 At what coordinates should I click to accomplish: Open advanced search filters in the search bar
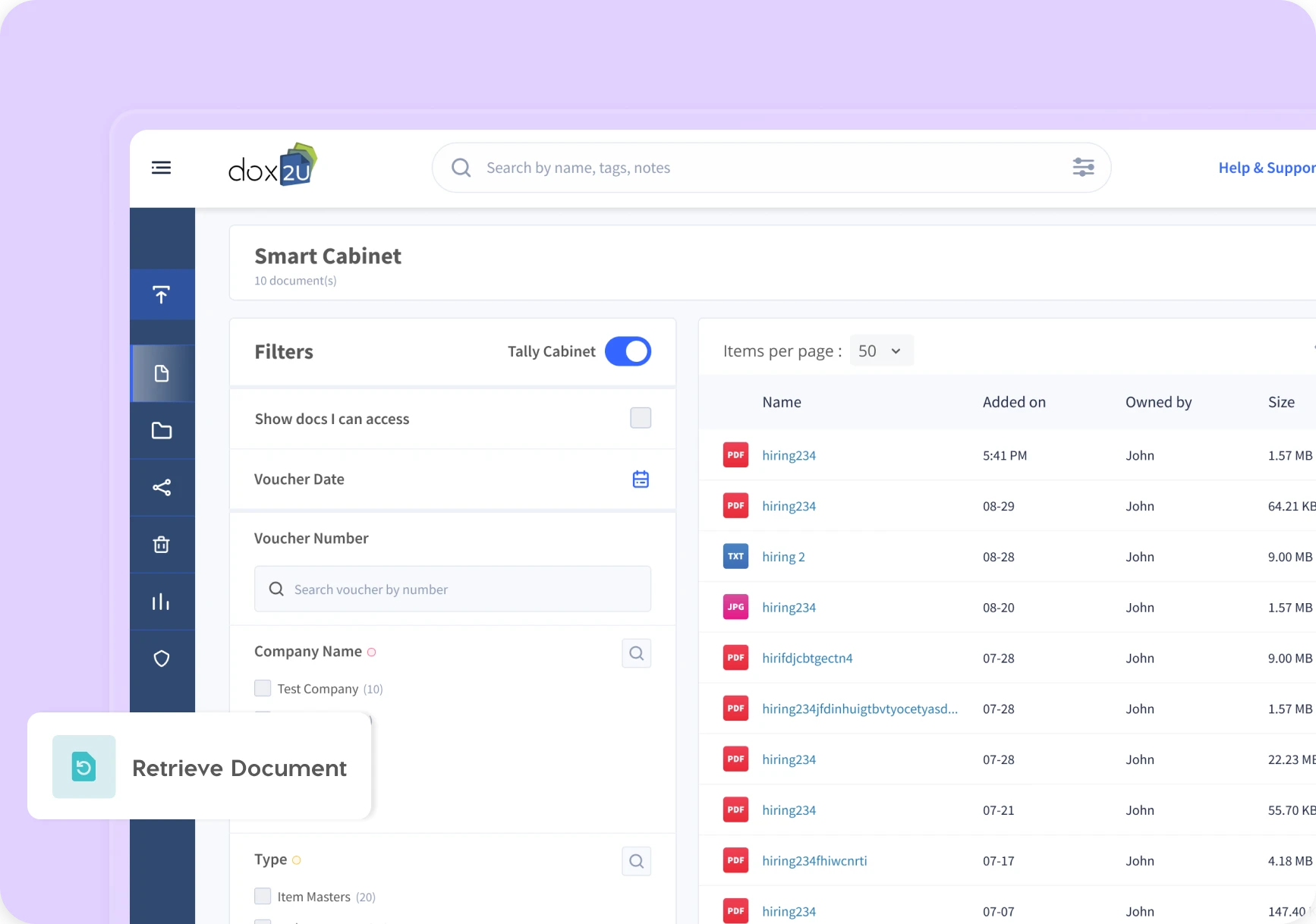click(1083, 167)
